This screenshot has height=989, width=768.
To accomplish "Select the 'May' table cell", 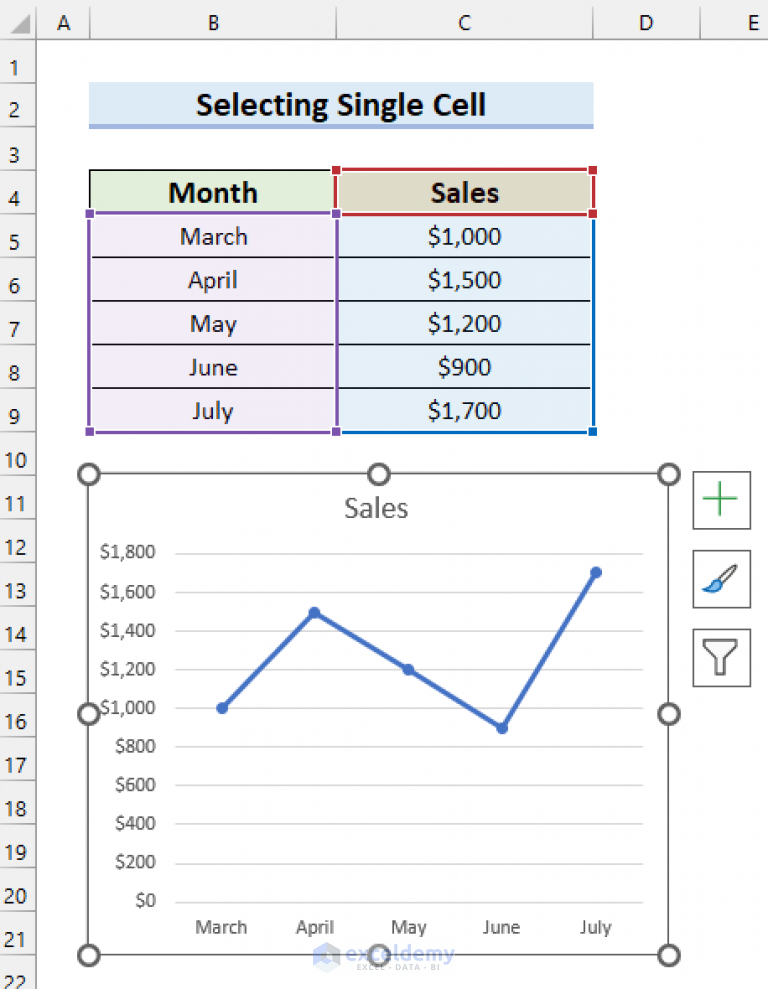I will point(213,324).
